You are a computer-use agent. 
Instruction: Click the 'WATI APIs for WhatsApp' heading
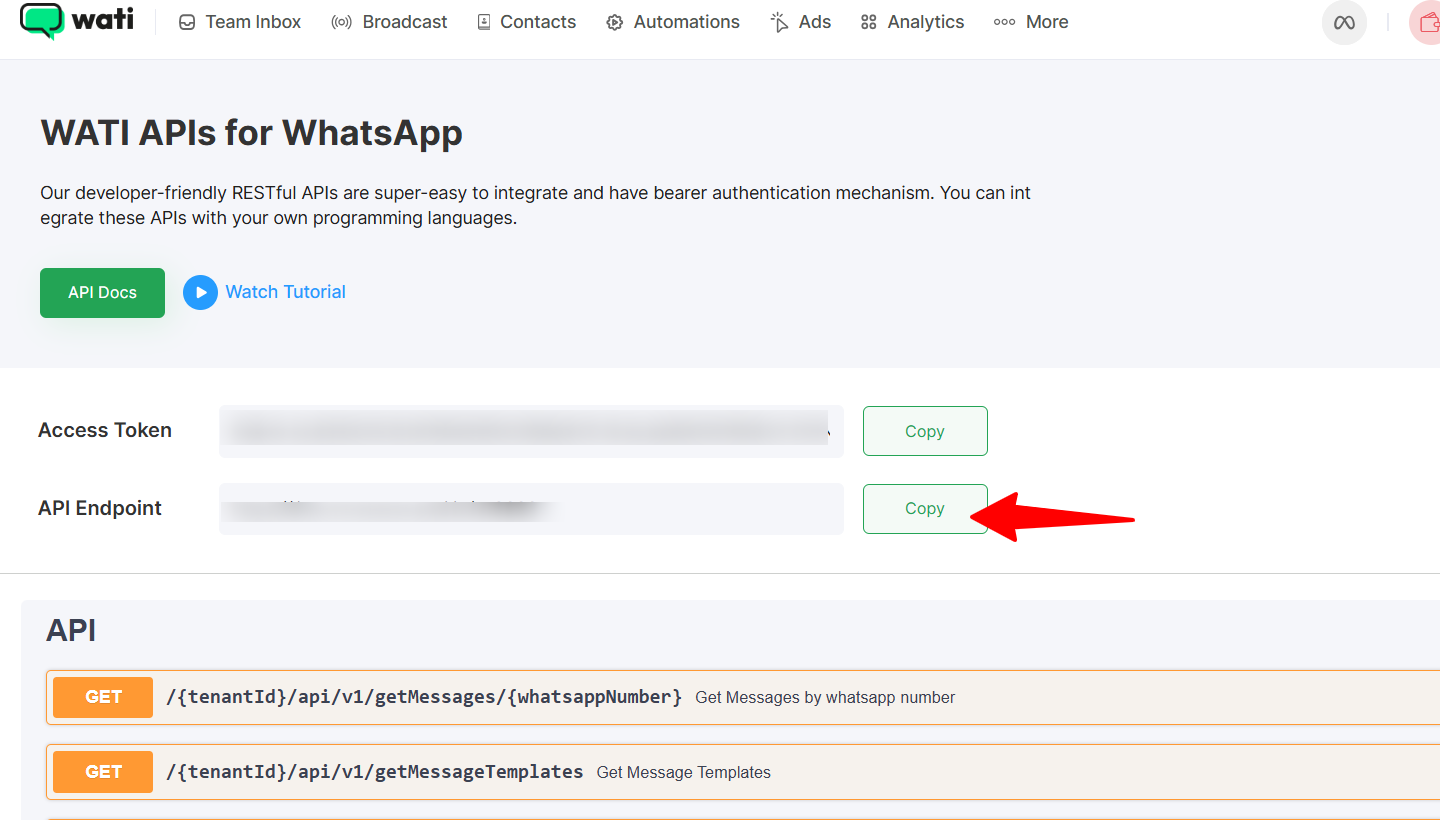252,132
